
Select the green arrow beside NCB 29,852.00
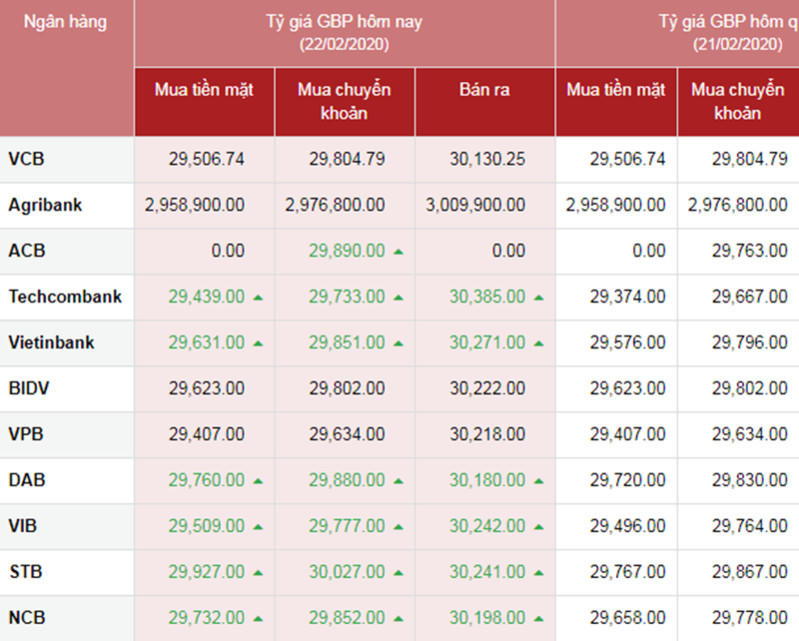(398, 620)
